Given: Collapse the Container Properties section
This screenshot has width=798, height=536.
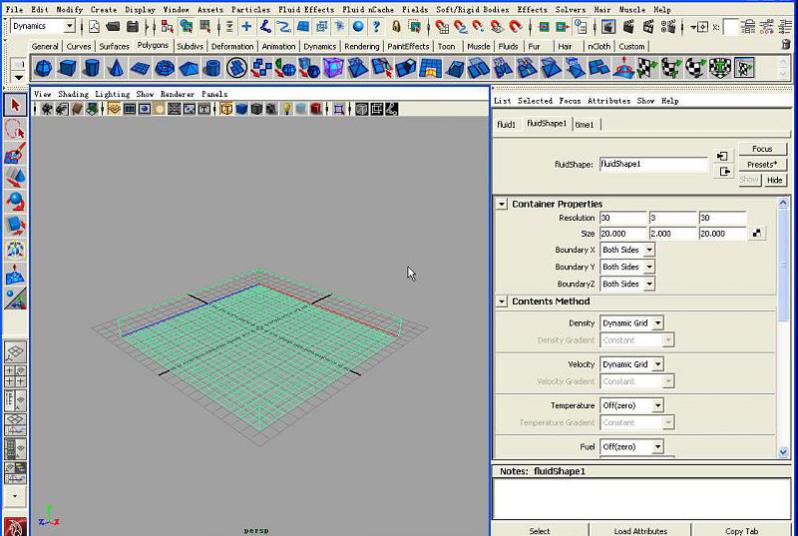Looking at the screenshot, I should (502, 204).
